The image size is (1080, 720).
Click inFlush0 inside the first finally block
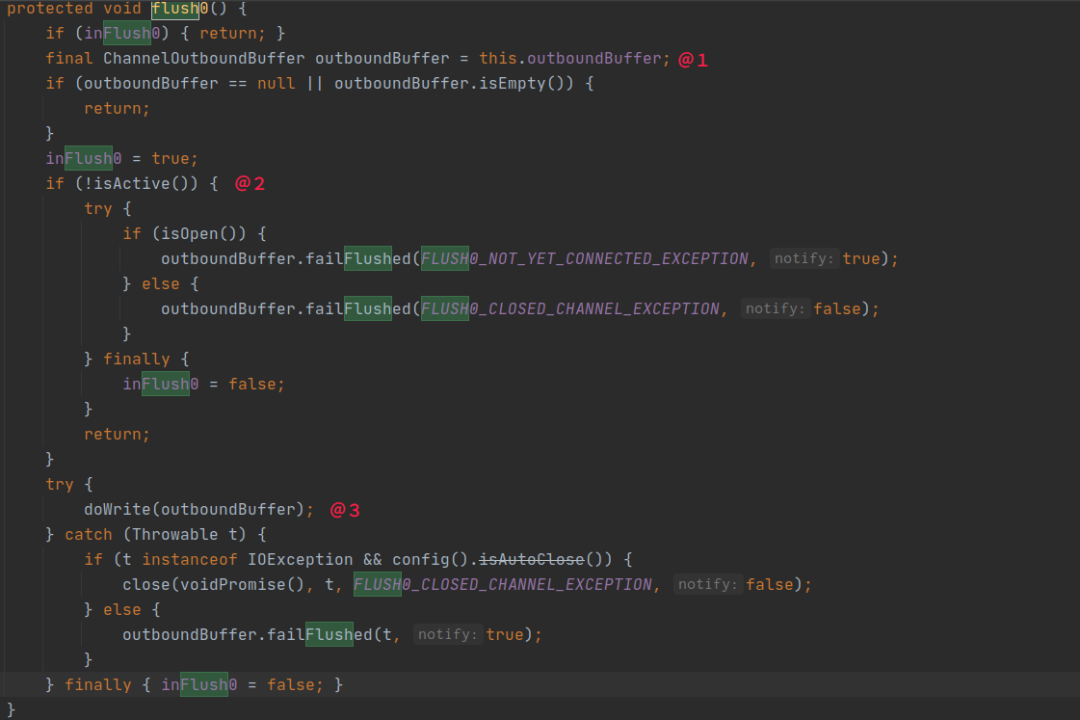pyautogui.click(x=160, y=384)
